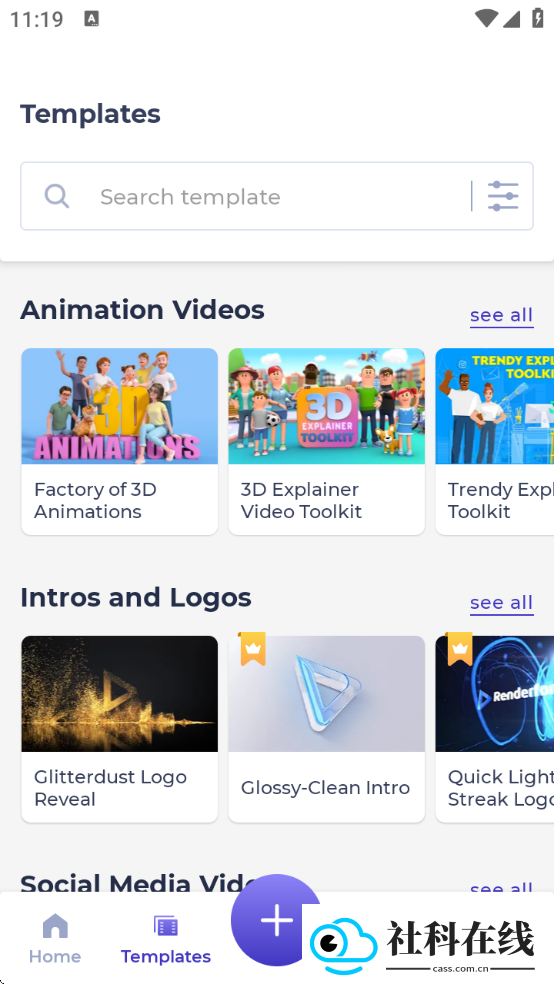Open Quick Light Streak Logo thumbnail
The image size is (554, 984).
494,693
